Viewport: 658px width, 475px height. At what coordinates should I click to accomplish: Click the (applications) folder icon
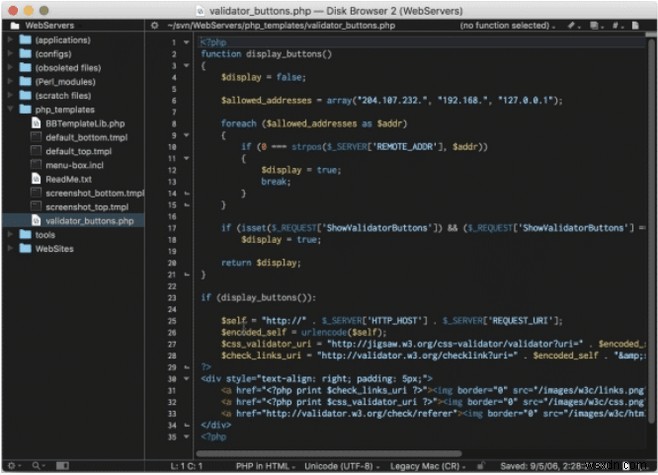24,40
